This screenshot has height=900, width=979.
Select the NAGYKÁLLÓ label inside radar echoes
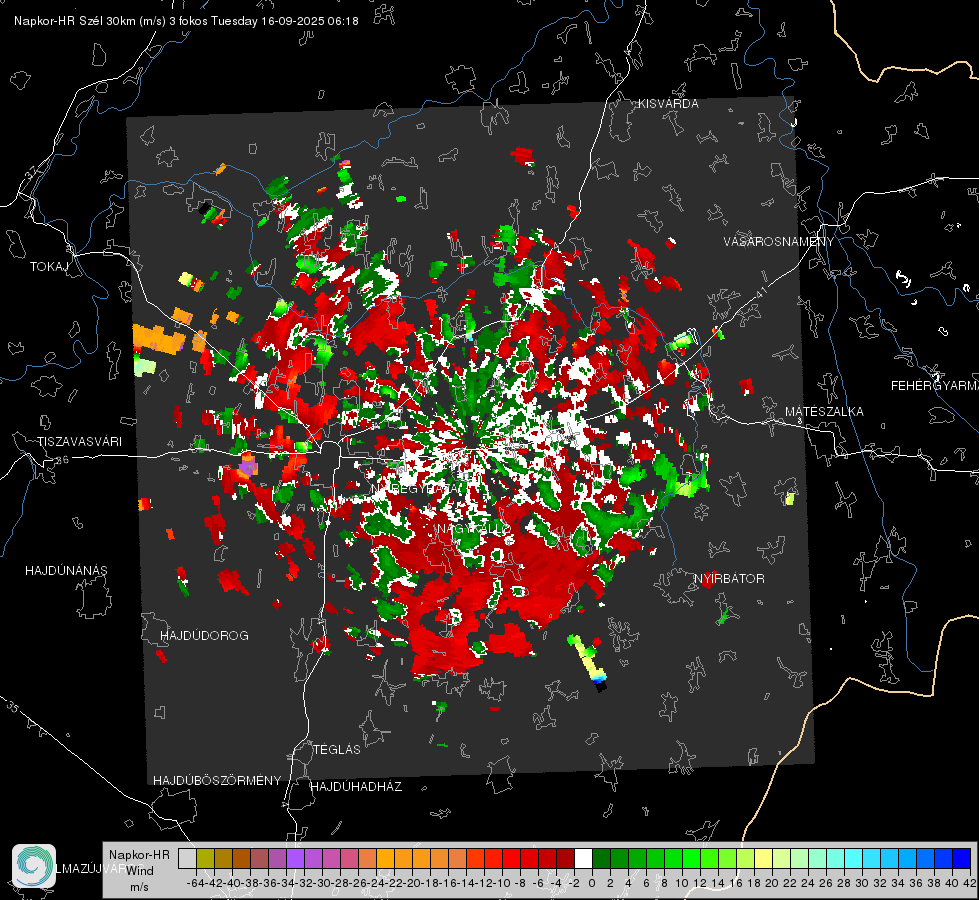coord(474,529)
